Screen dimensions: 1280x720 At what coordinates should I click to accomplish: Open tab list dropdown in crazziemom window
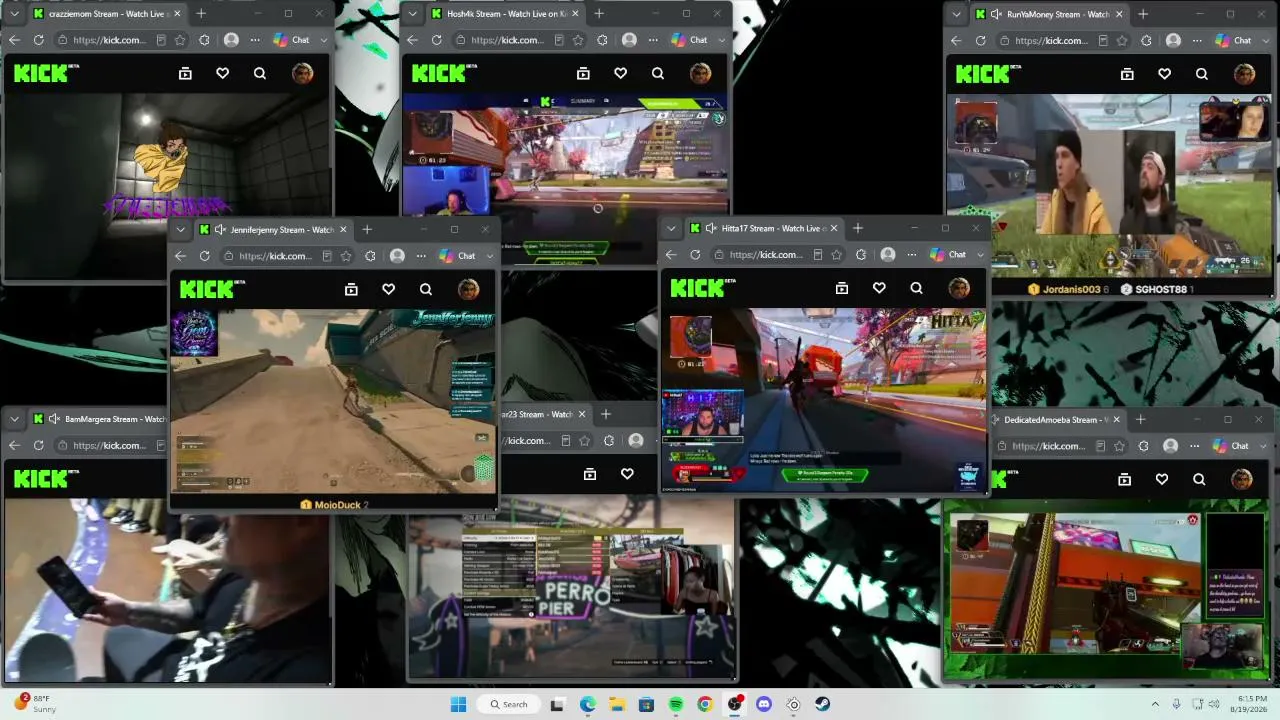(13, 14)
